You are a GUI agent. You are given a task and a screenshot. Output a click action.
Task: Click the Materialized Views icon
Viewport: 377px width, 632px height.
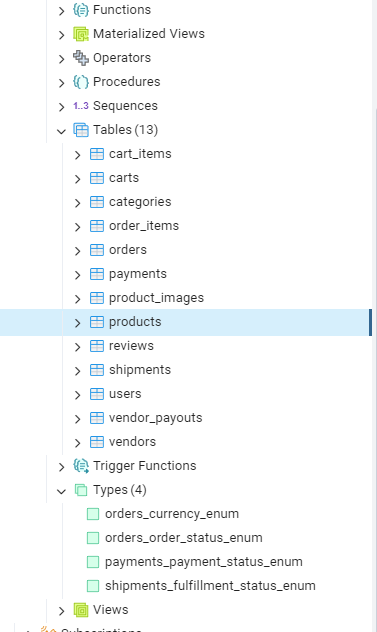(x=81, y=34)
